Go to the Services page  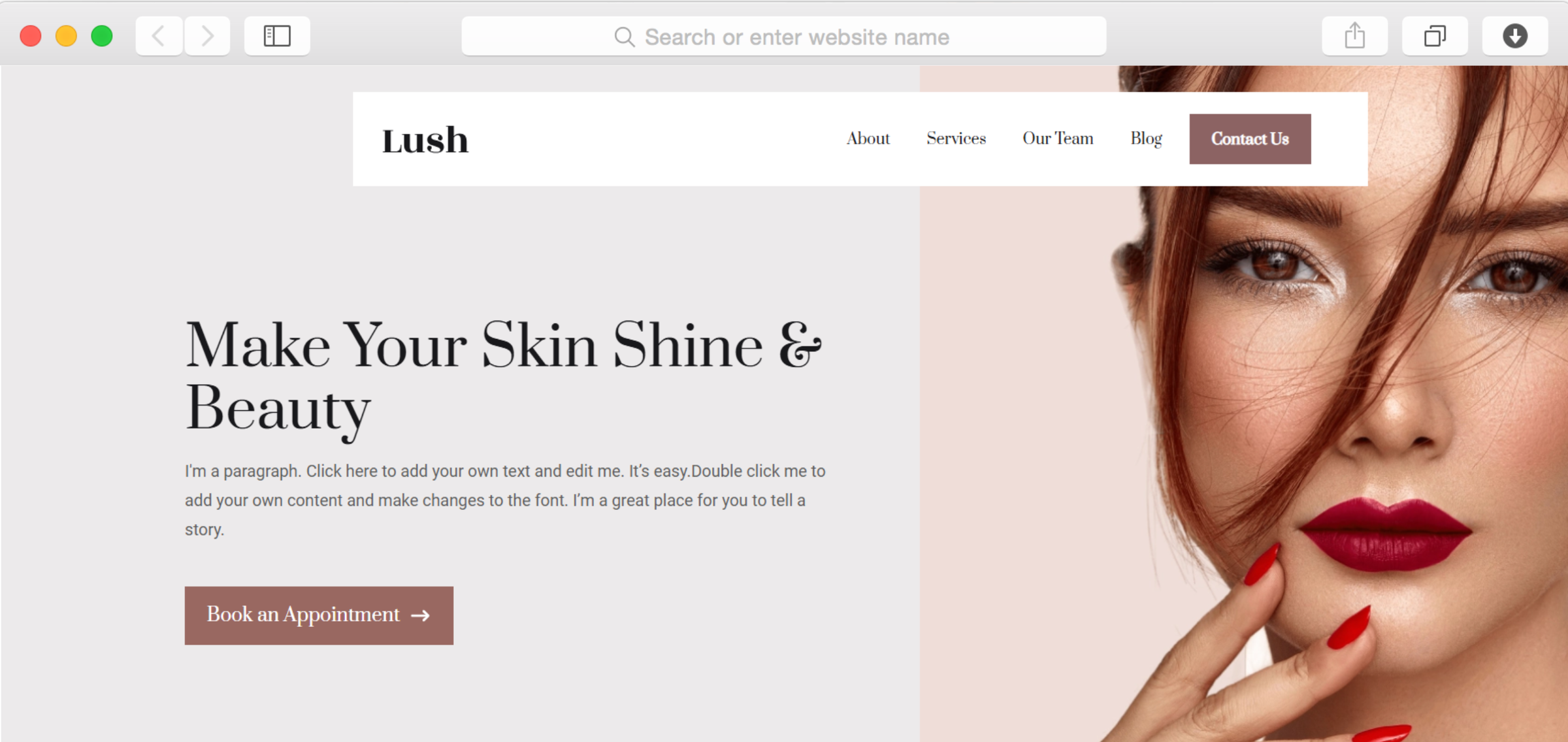[956, 138]
